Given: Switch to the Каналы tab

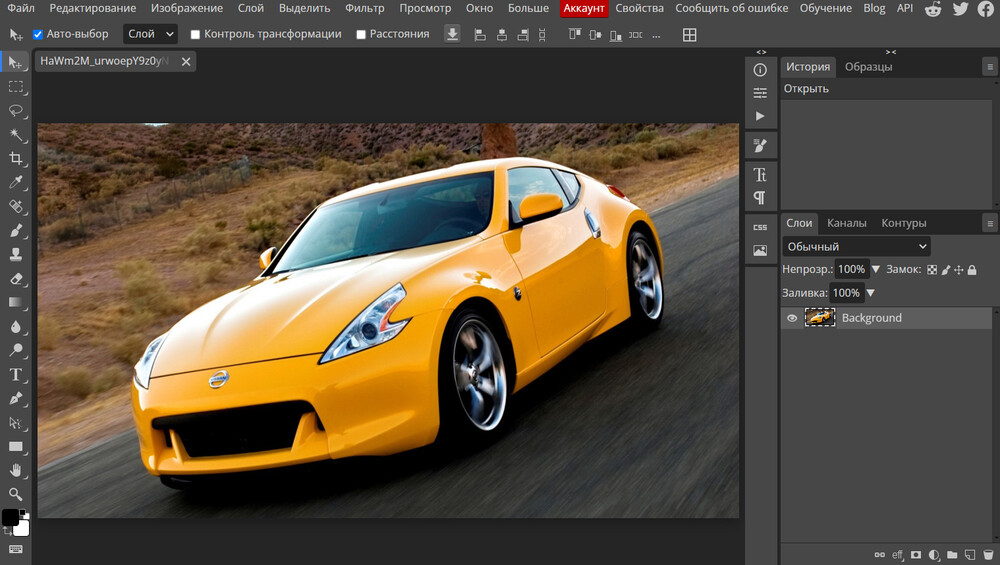Looking at the screenshot, I should [847, 223].
